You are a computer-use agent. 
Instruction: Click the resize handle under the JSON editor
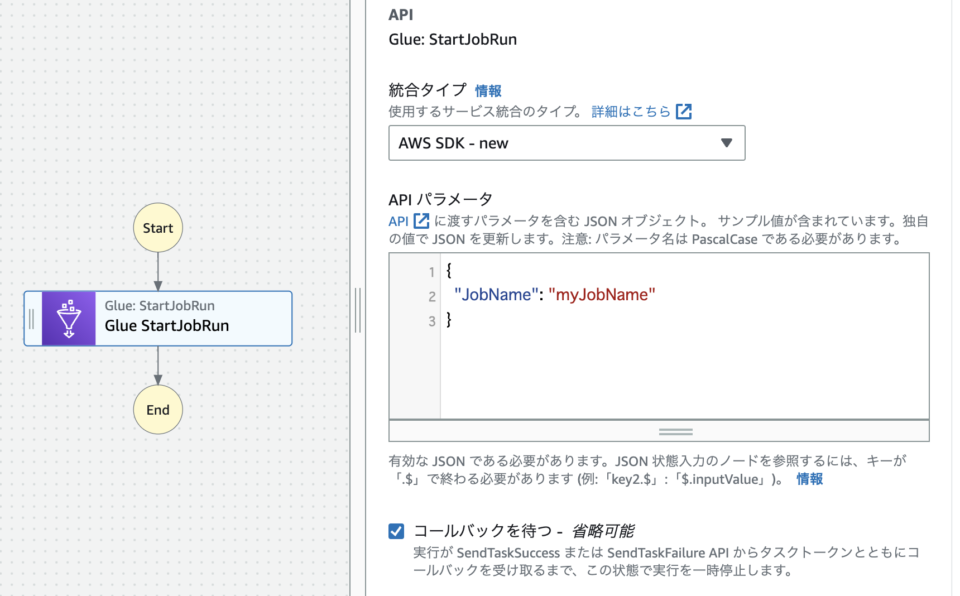tap(675, 431)
